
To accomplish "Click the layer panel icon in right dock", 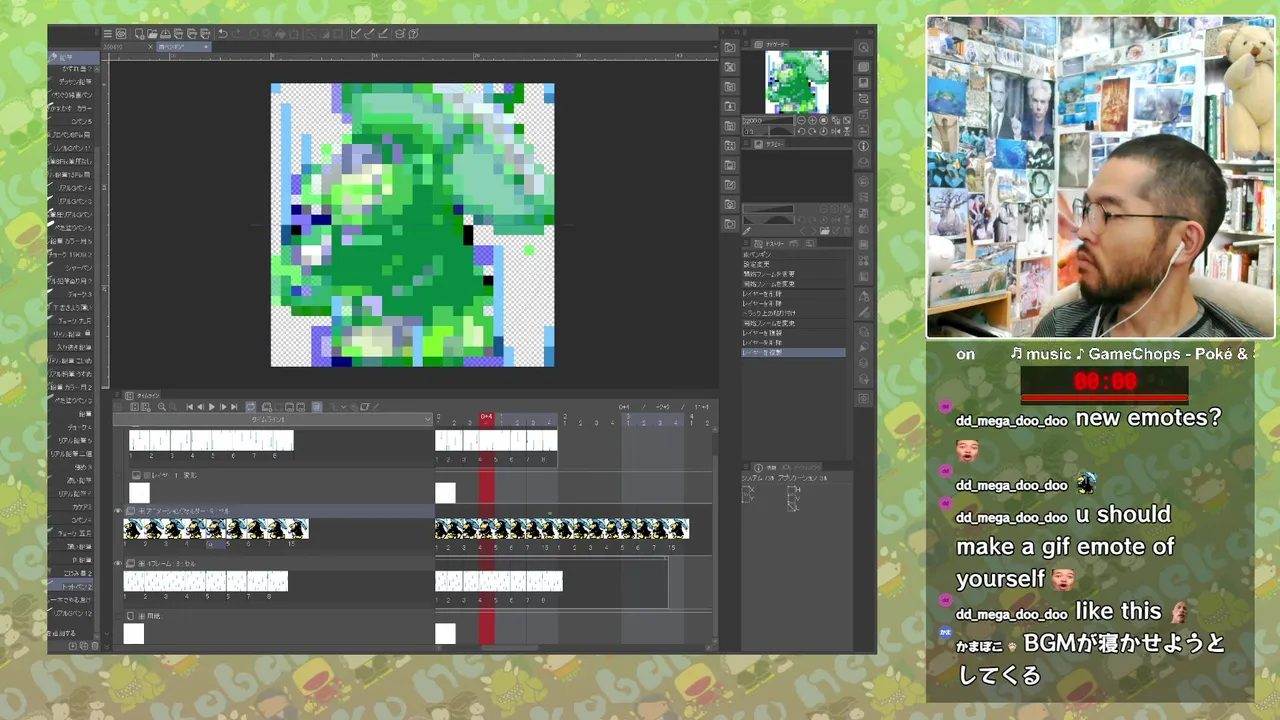I will coord(863,66).
